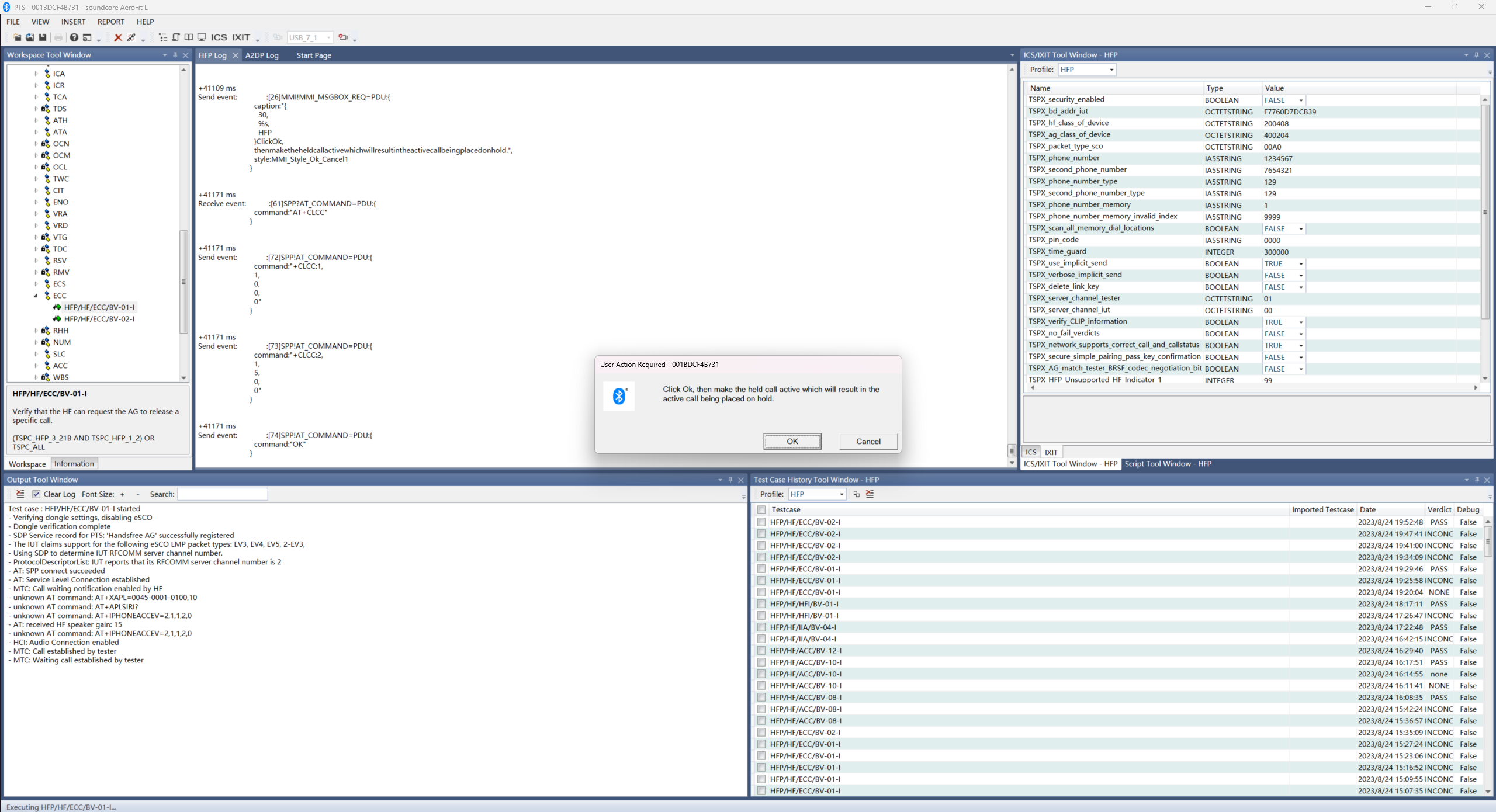Open the TSPX_security_enabled value dropdown
The height and width of the screenshot is (812, 1496).
tap(1301, 100)
